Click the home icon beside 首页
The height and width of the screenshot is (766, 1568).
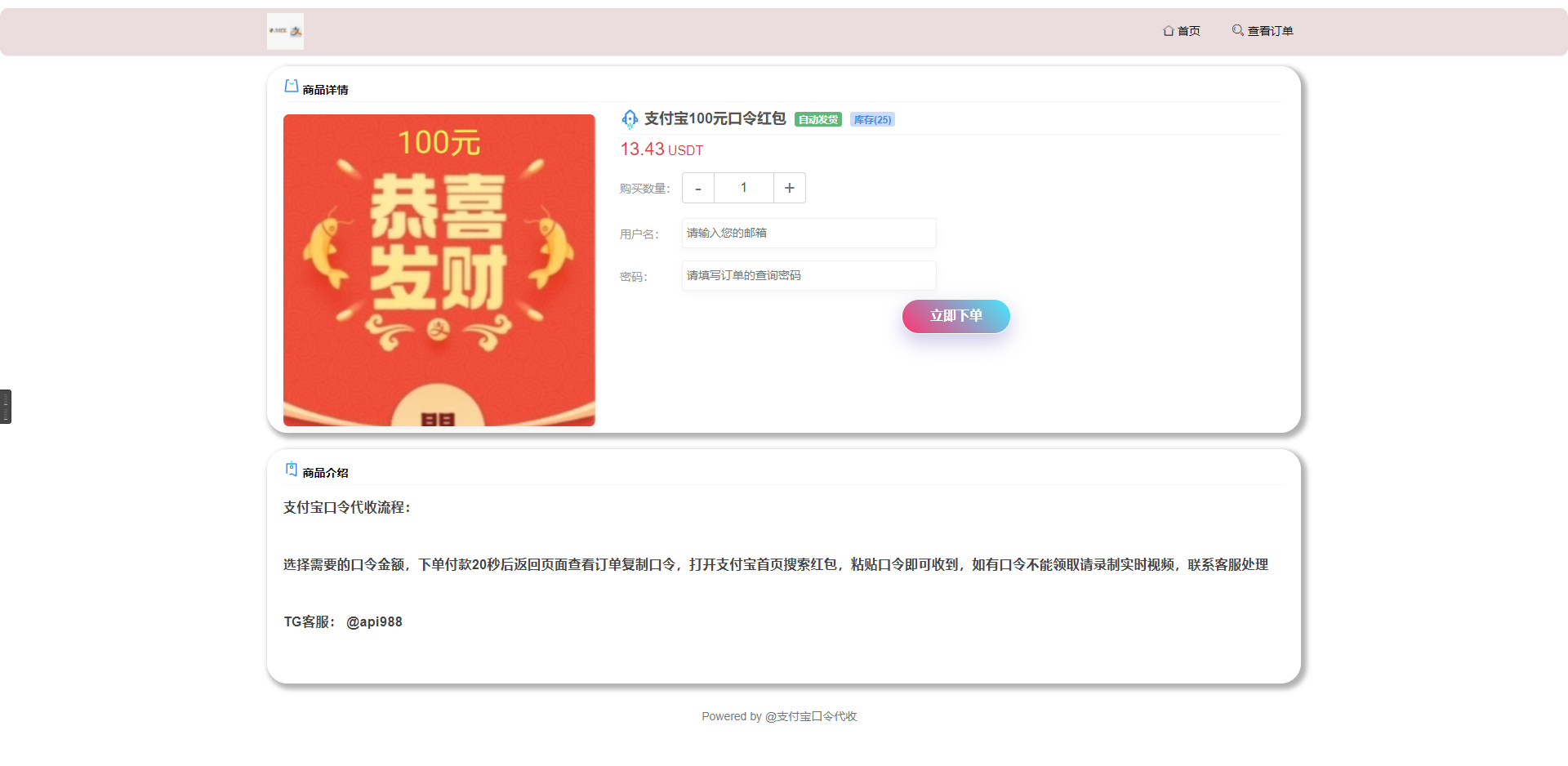pos(1169,31)
